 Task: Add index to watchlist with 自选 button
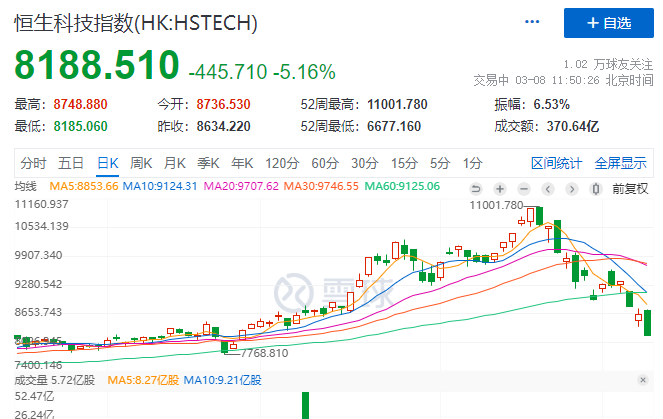(608, 23)
